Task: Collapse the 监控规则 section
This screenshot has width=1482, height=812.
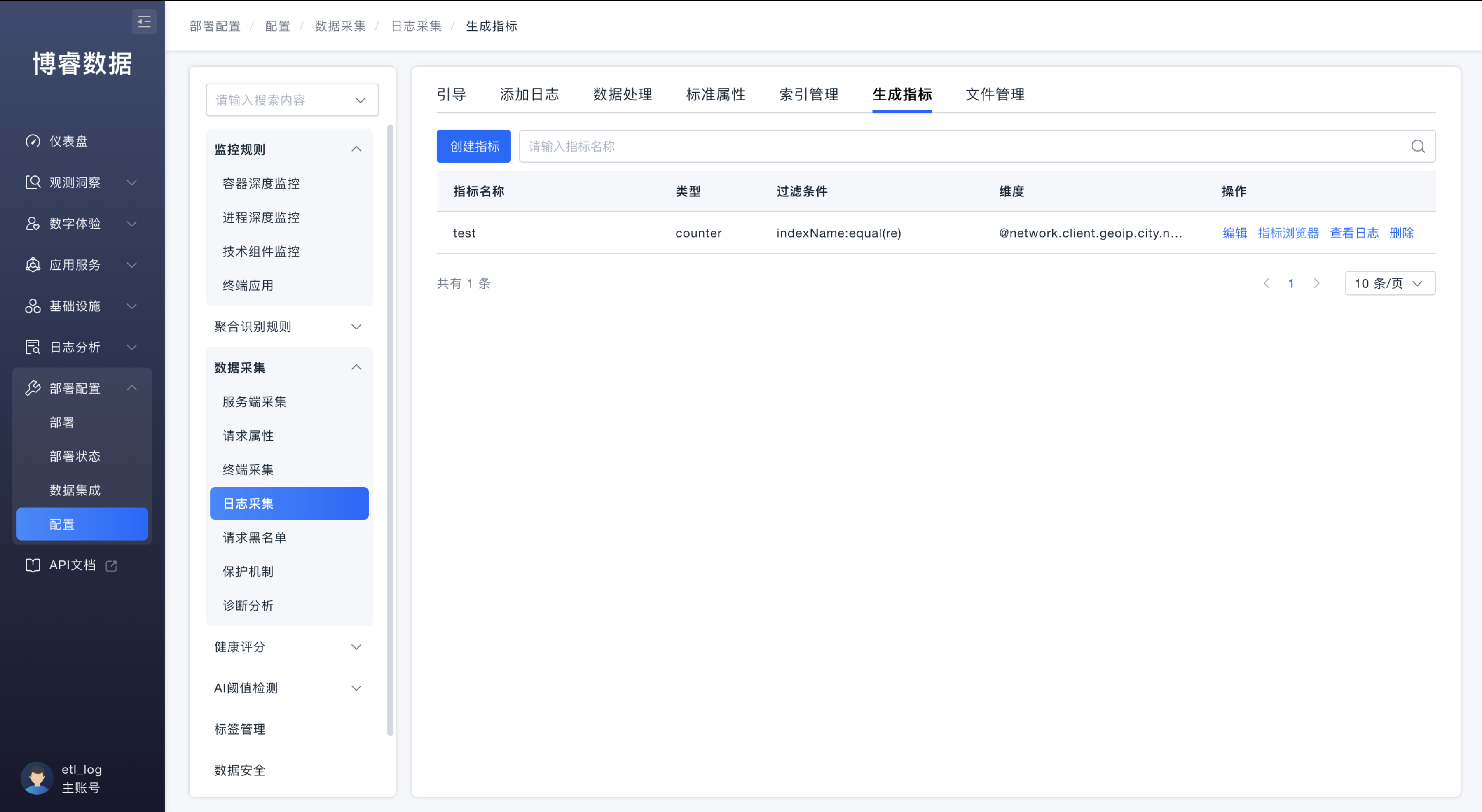Action: click(x=356, y=149)
